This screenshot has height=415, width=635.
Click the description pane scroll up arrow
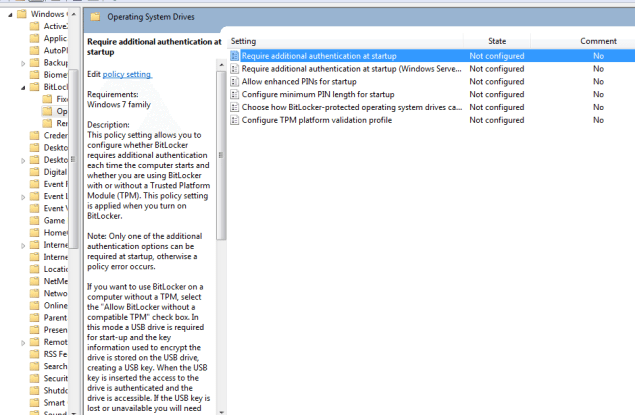(221, 65)
